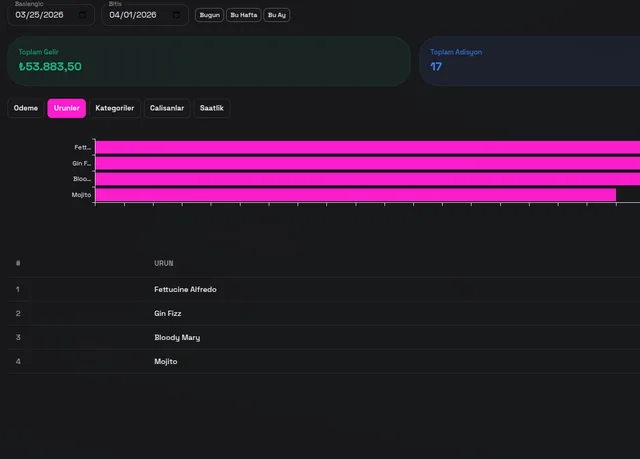640x459 pixels.
Task: Switch to the Kategoriler tab
Action: coord(115,108)
